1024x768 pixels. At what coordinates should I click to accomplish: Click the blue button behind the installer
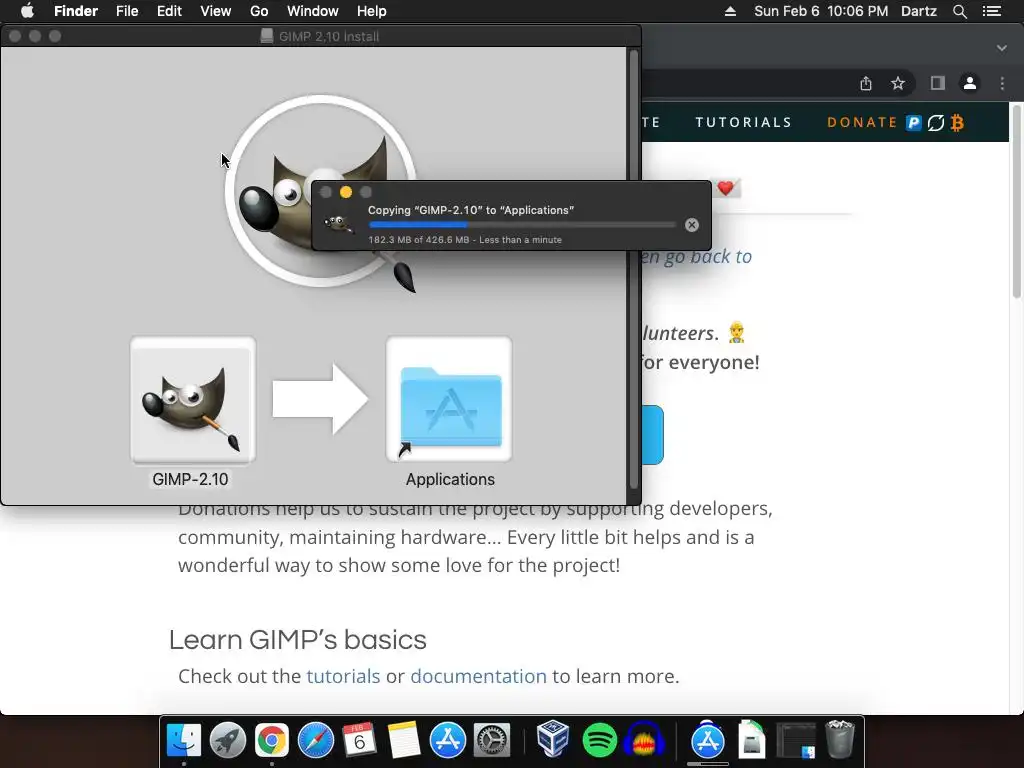click(x=652, y=435)
